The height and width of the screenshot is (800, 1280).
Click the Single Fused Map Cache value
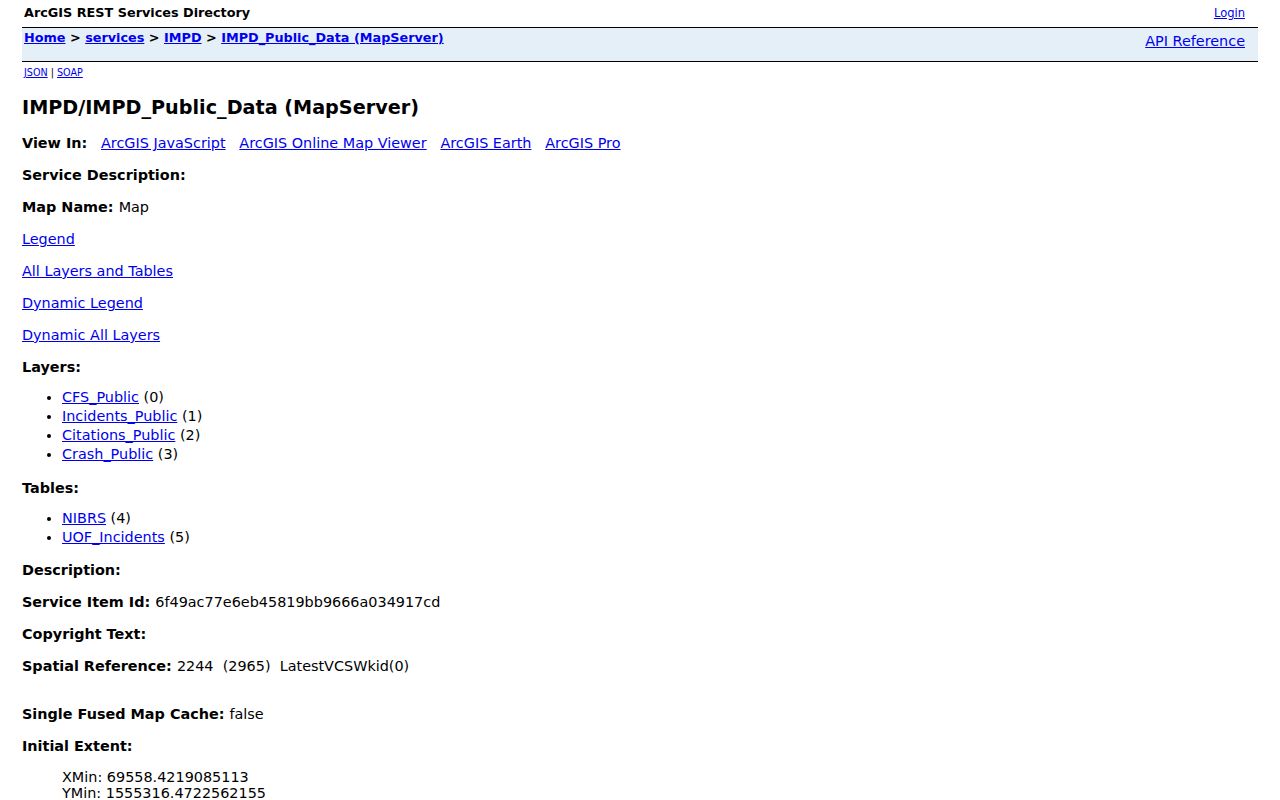[x=246, y=714]
